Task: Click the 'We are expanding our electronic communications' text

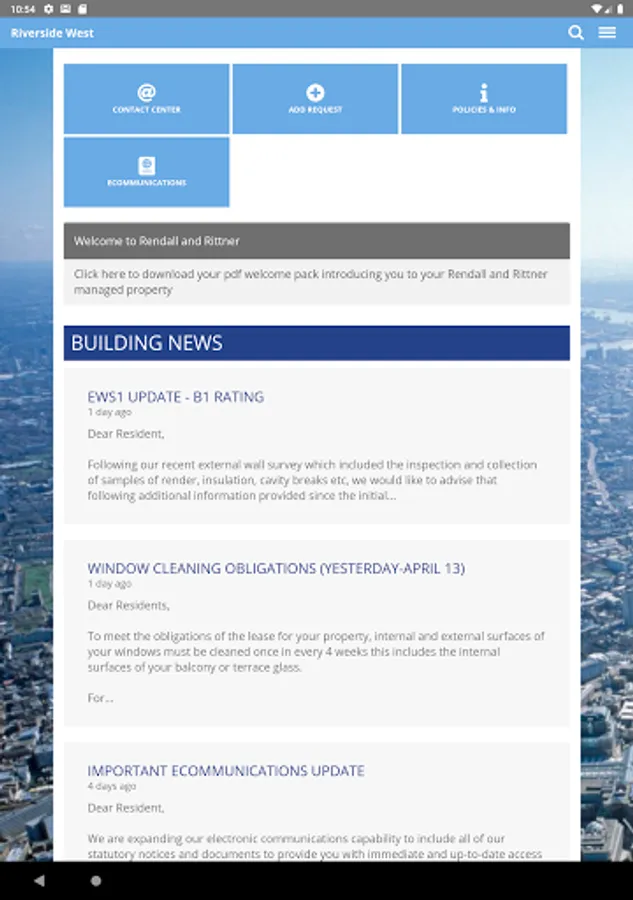Action: [314, 846]
